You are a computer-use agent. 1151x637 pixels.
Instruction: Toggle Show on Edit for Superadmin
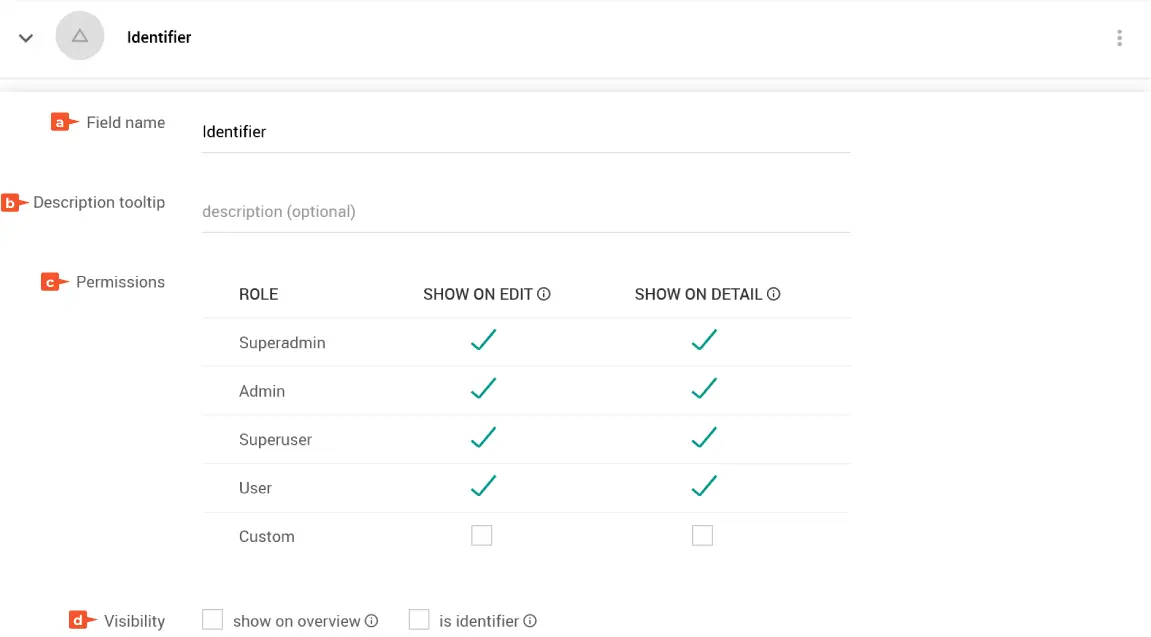(483, 341)
